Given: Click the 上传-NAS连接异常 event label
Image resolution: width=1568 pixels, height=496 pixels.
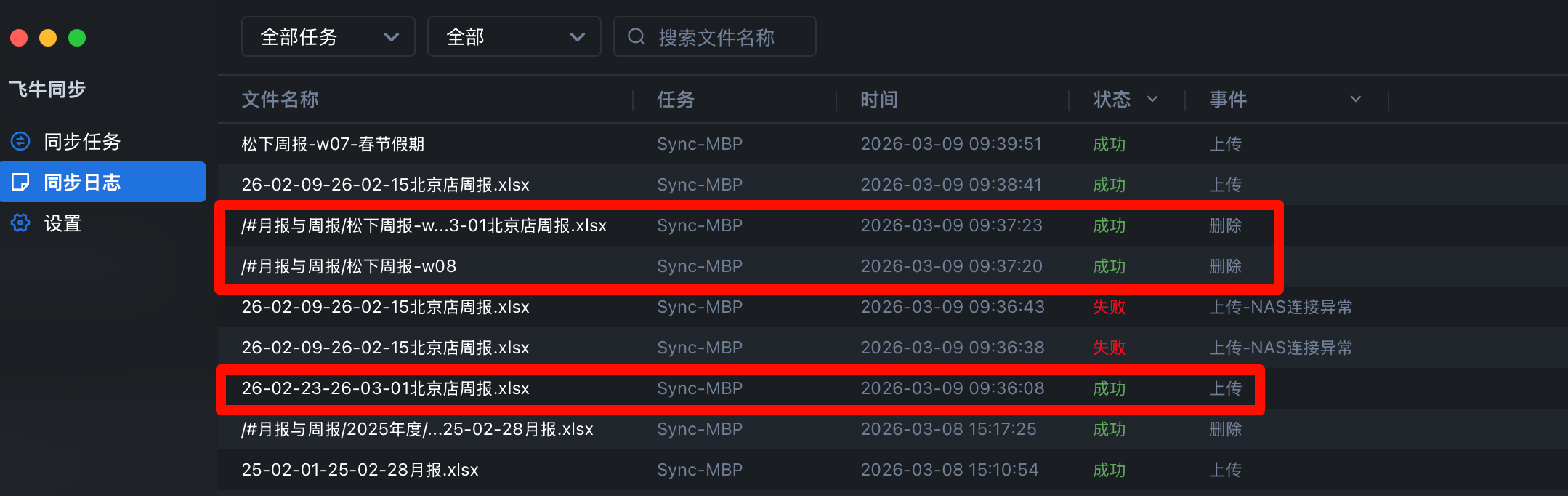Looking at the screenshot, I should point(1280,307).
